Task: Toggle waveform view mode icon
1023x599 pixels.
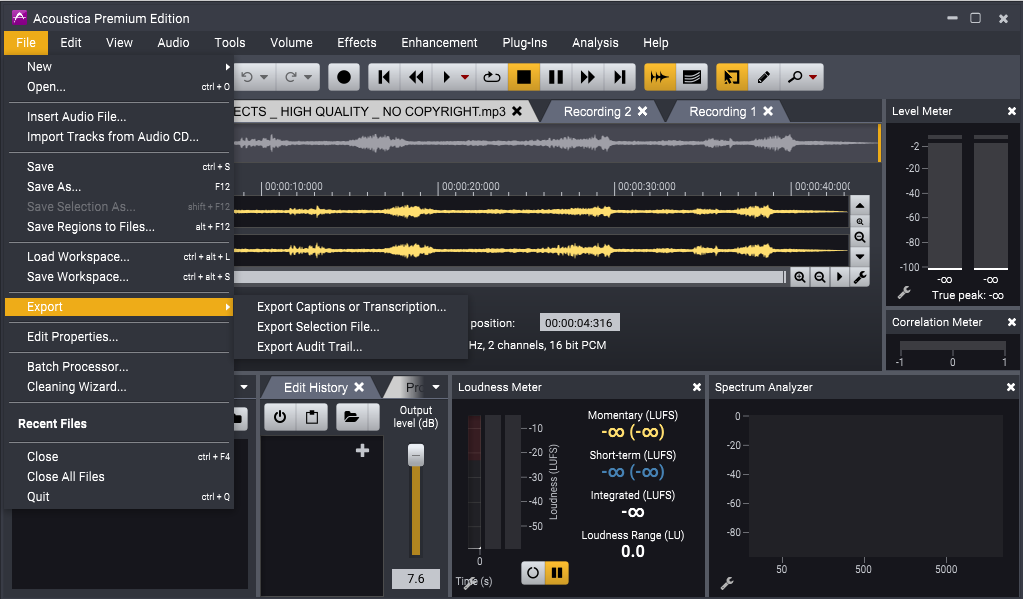Action: click(x=660, y=77)
